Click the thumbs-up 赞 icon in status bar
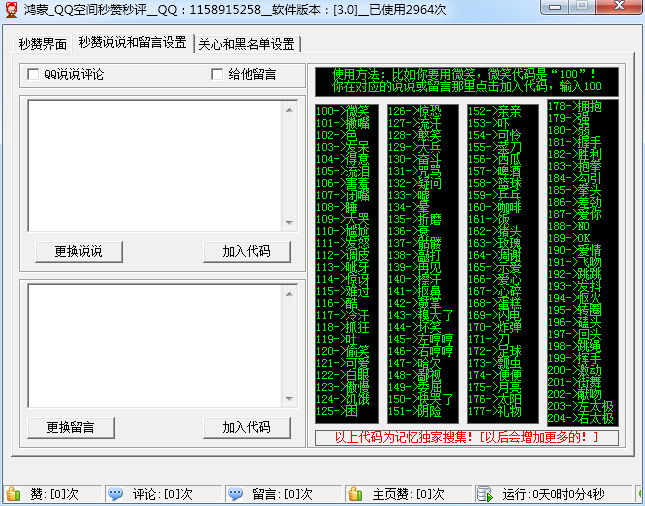 tap(14, 494)
